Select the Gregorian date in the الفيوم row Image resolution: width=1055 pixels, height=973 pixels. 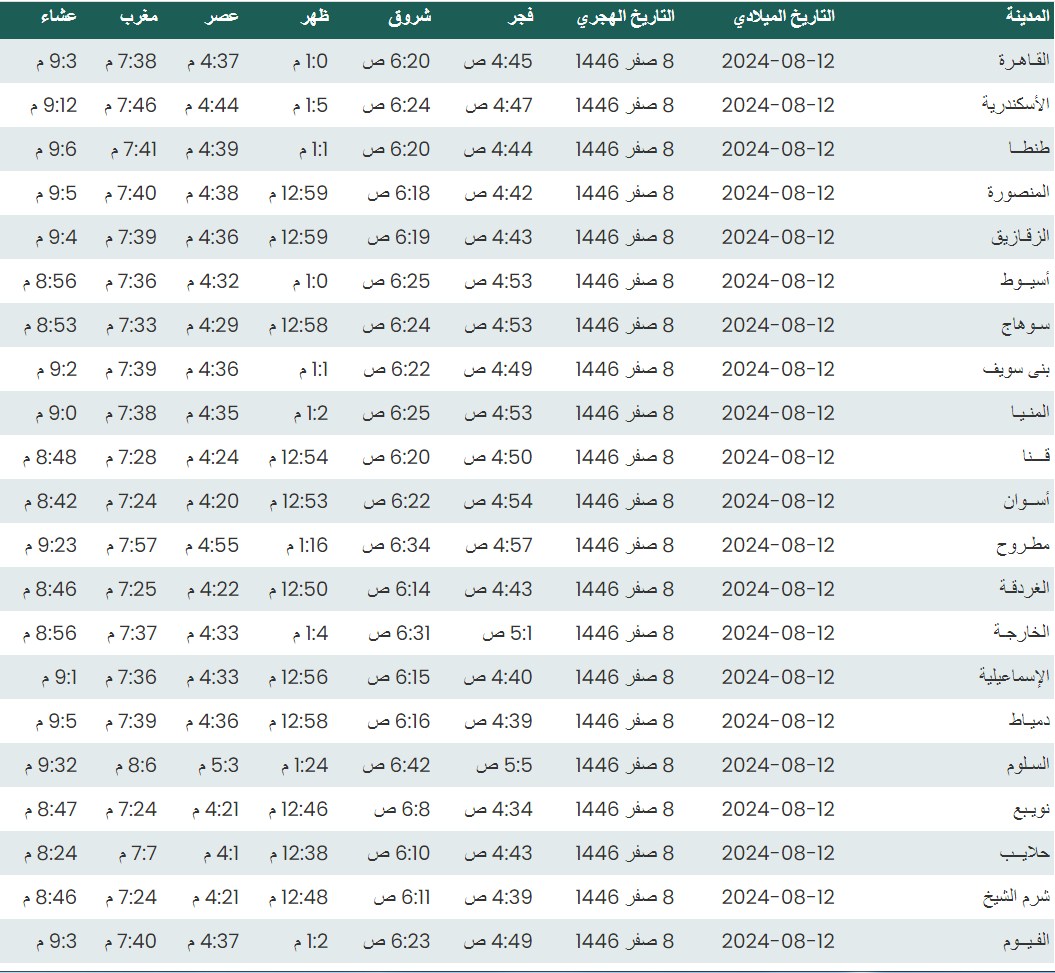(x=778, y=941)
